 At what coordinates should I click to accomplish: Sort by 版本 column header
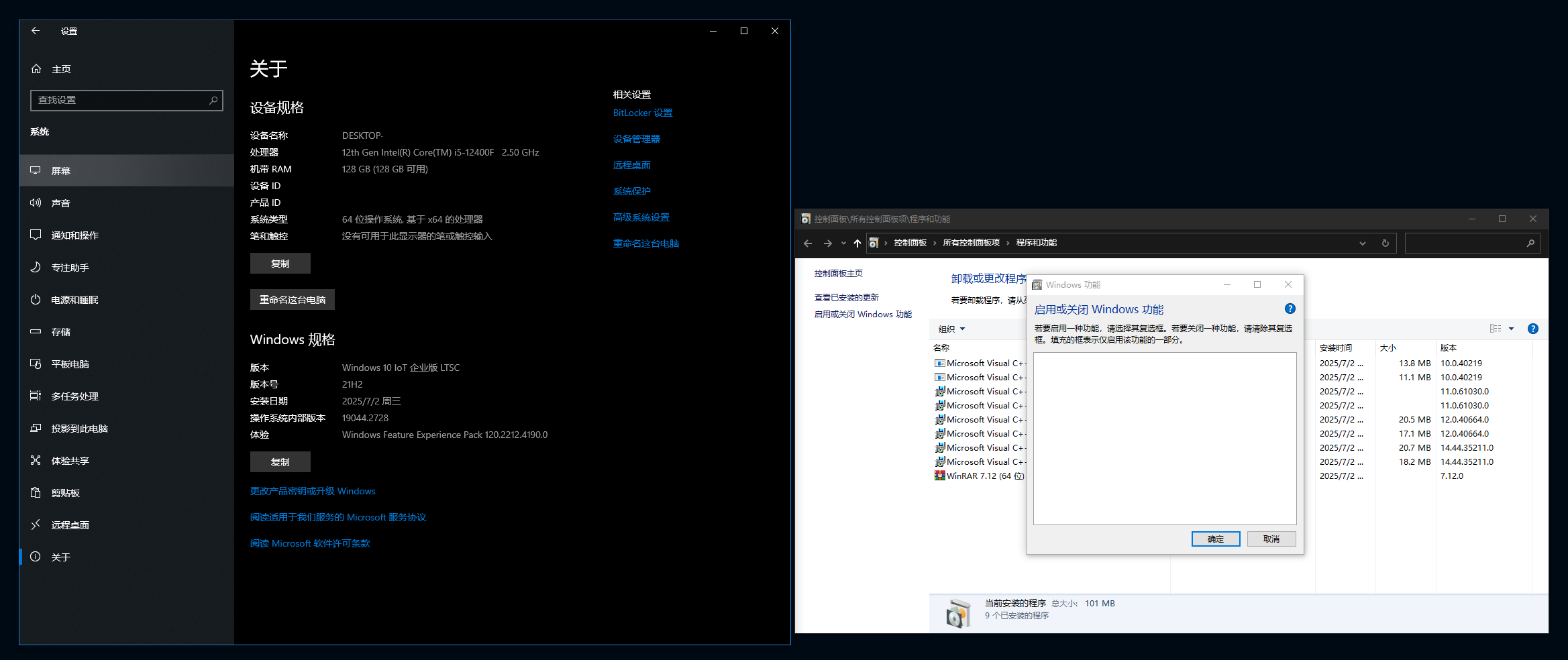[x=1448, y=347]
